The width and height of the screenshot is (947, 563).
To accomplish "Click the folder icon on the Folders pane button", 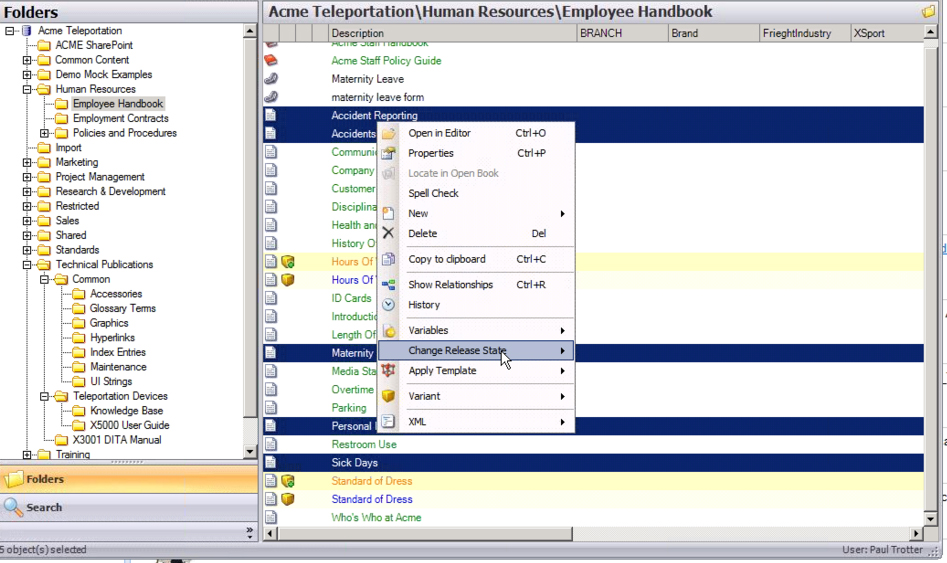I will pos(13,479).
